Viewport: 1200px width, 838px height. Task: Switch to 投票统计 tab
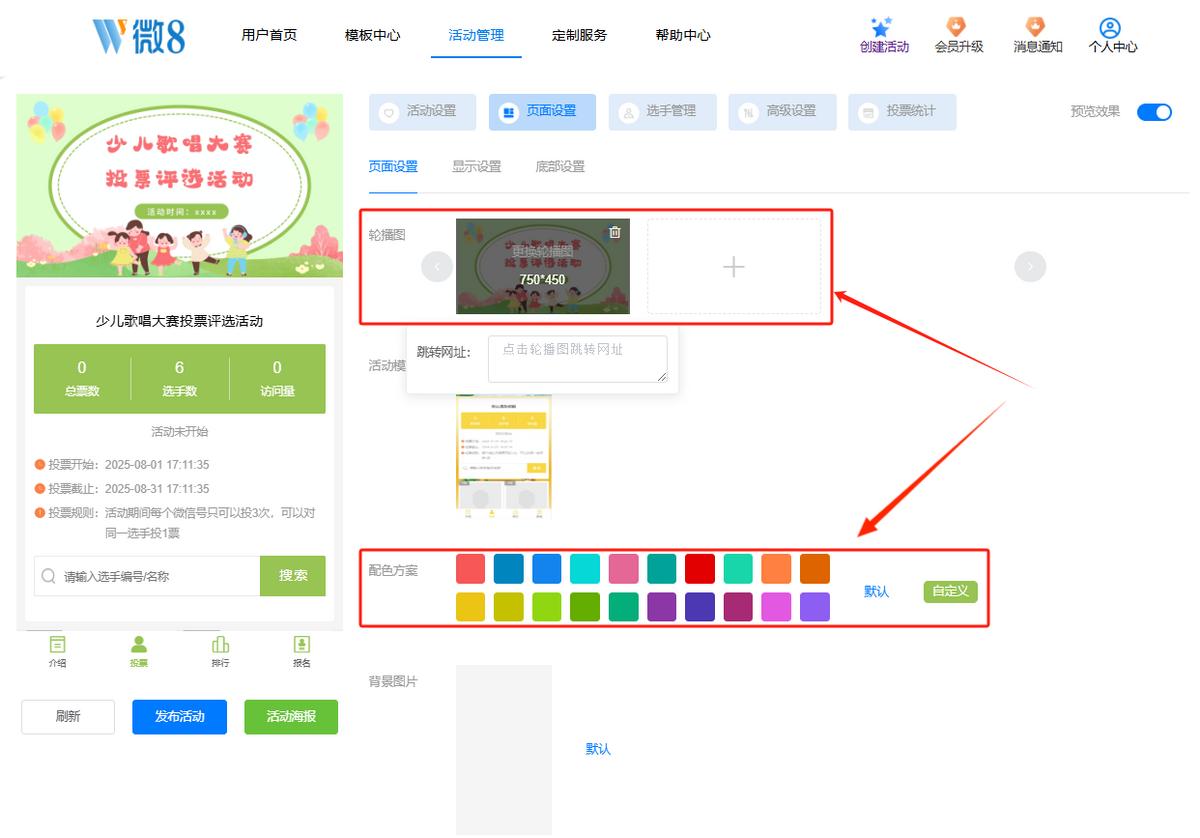pyautogui.click(x=902, y=112)
